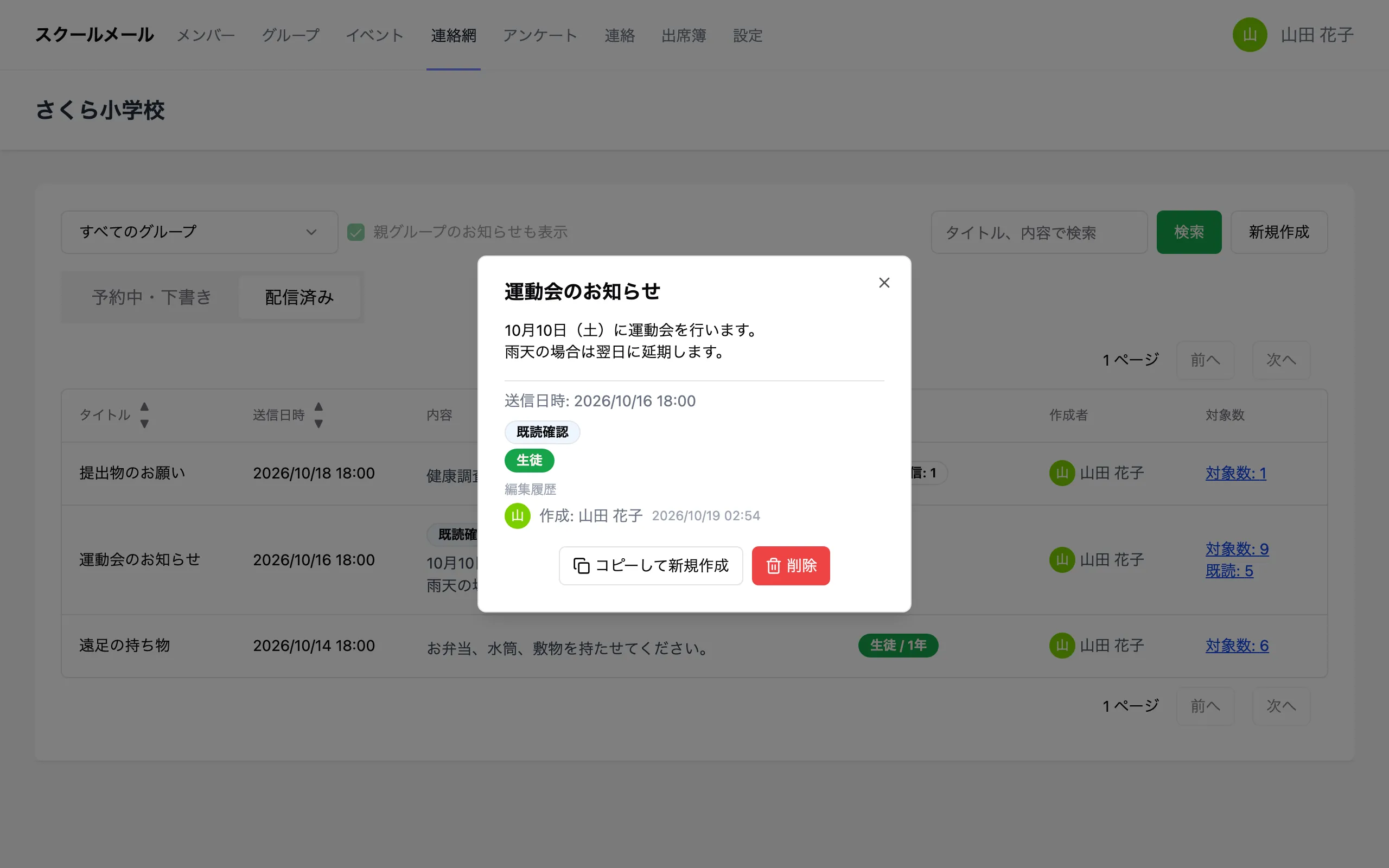Viewport: 1389px width, 868px height.
Task: Toggle 親グループのお知らせも表示 checkbox
Action: point(356,232)
